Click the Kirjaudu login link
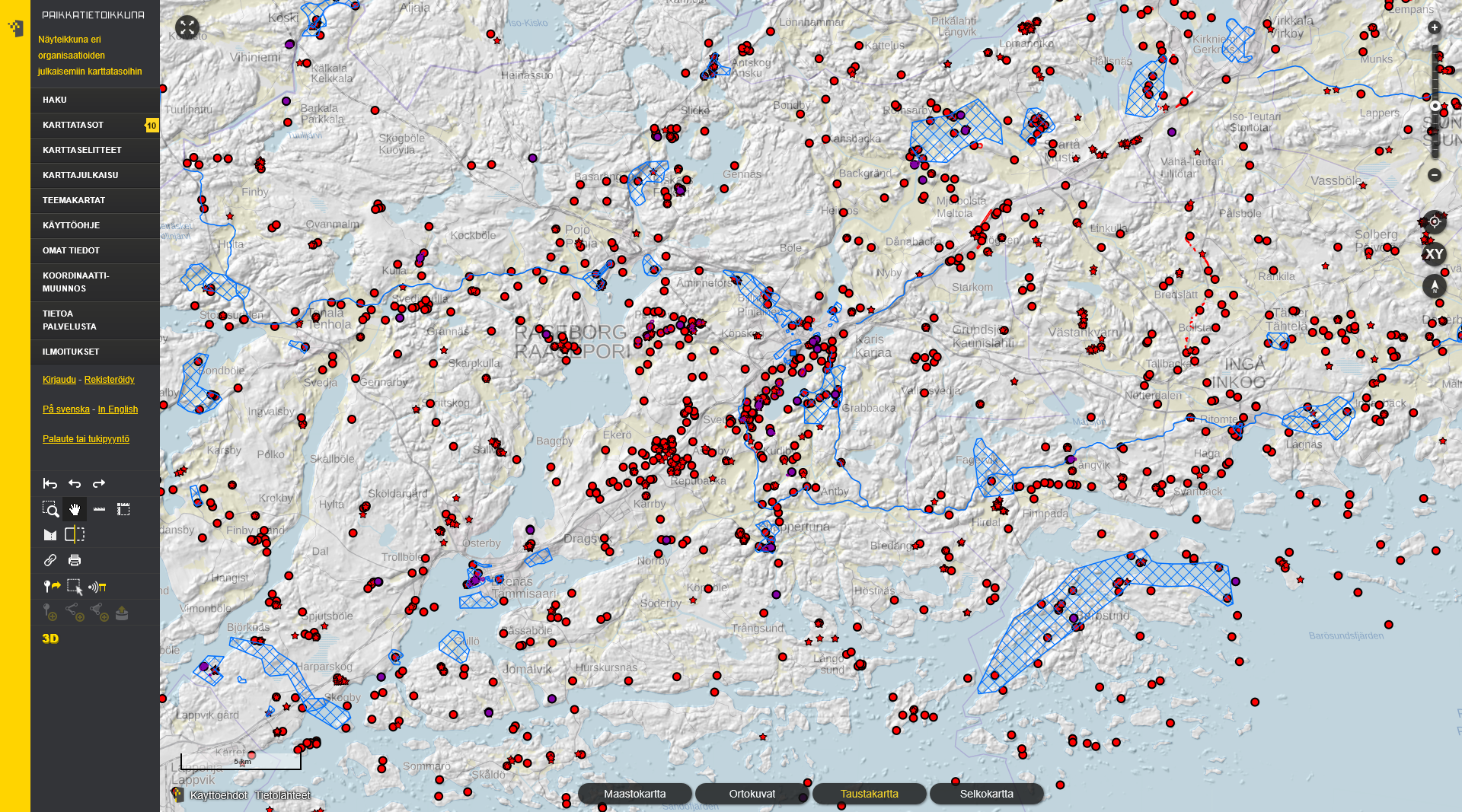The height and width of the screenshot is (812, 1462). tap(59, 380)
